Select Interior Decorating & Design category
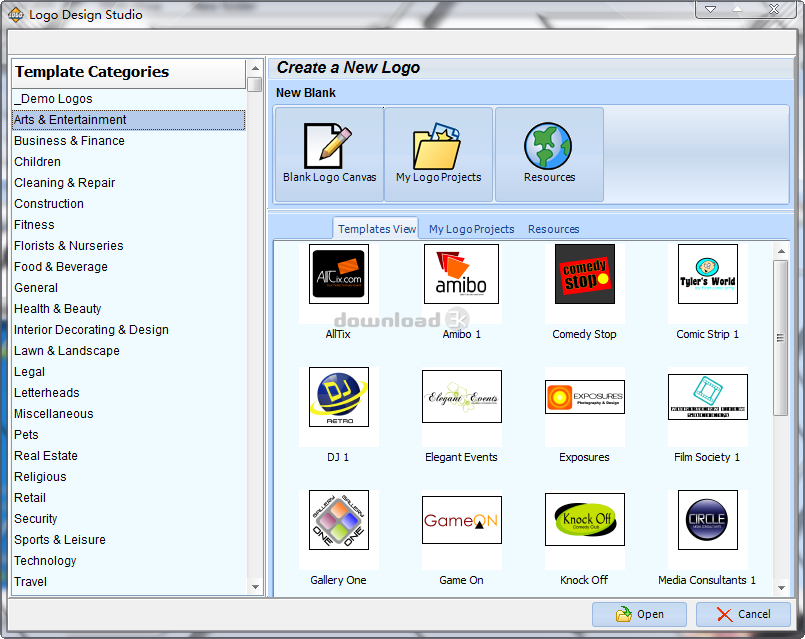Image resolution: width=805 pixels, height=639 pixels. (129, 330)
